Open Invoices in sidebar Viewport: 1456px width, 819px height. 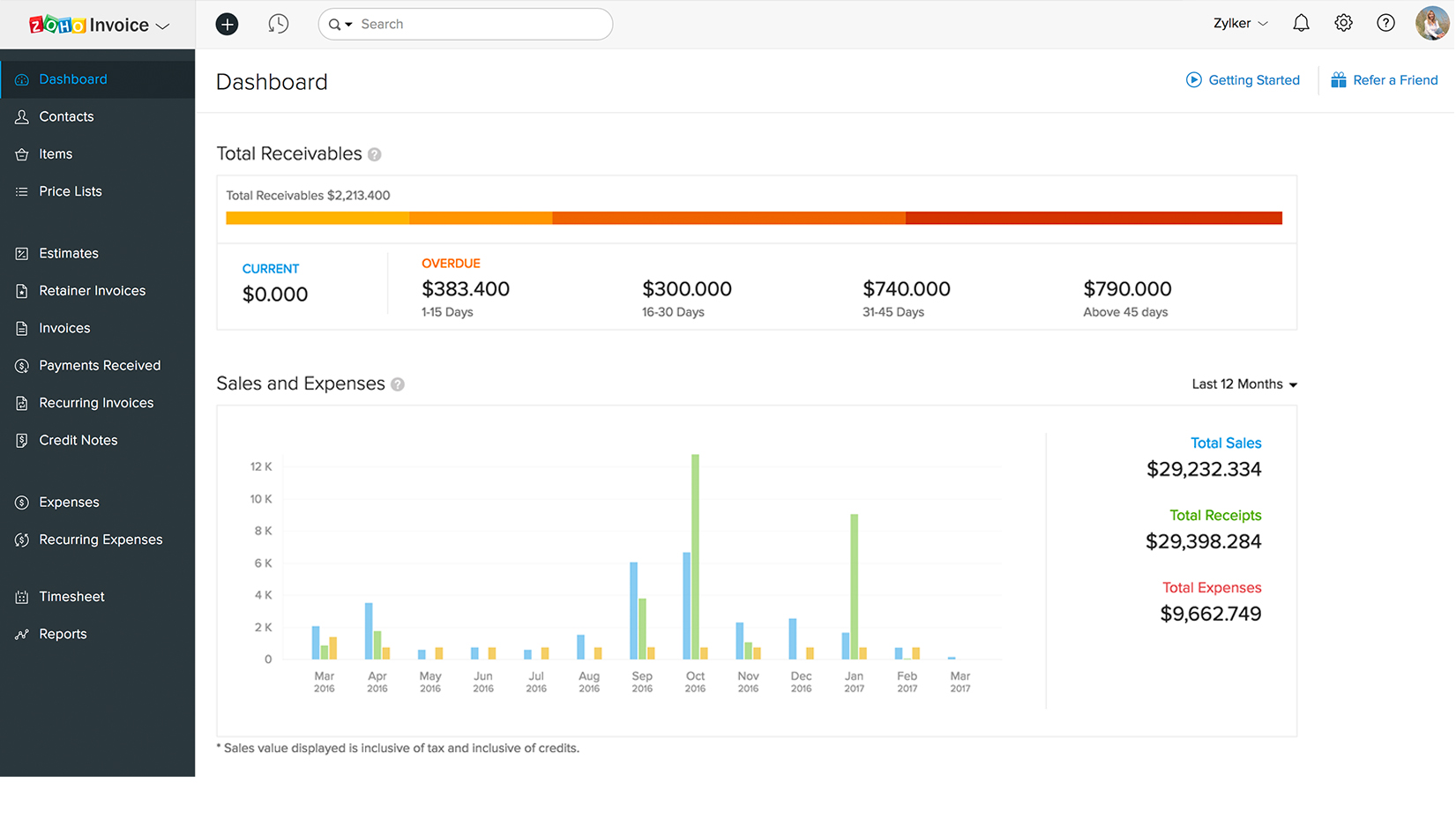64,328
